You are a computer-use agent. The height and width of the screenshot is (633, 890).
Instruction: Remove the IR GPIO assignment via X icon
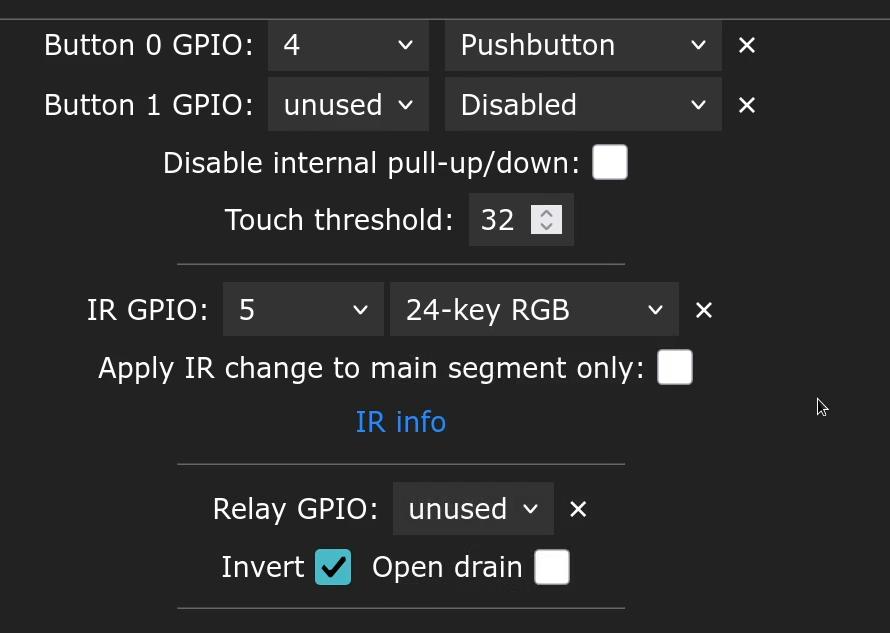[x=703, y=310]
